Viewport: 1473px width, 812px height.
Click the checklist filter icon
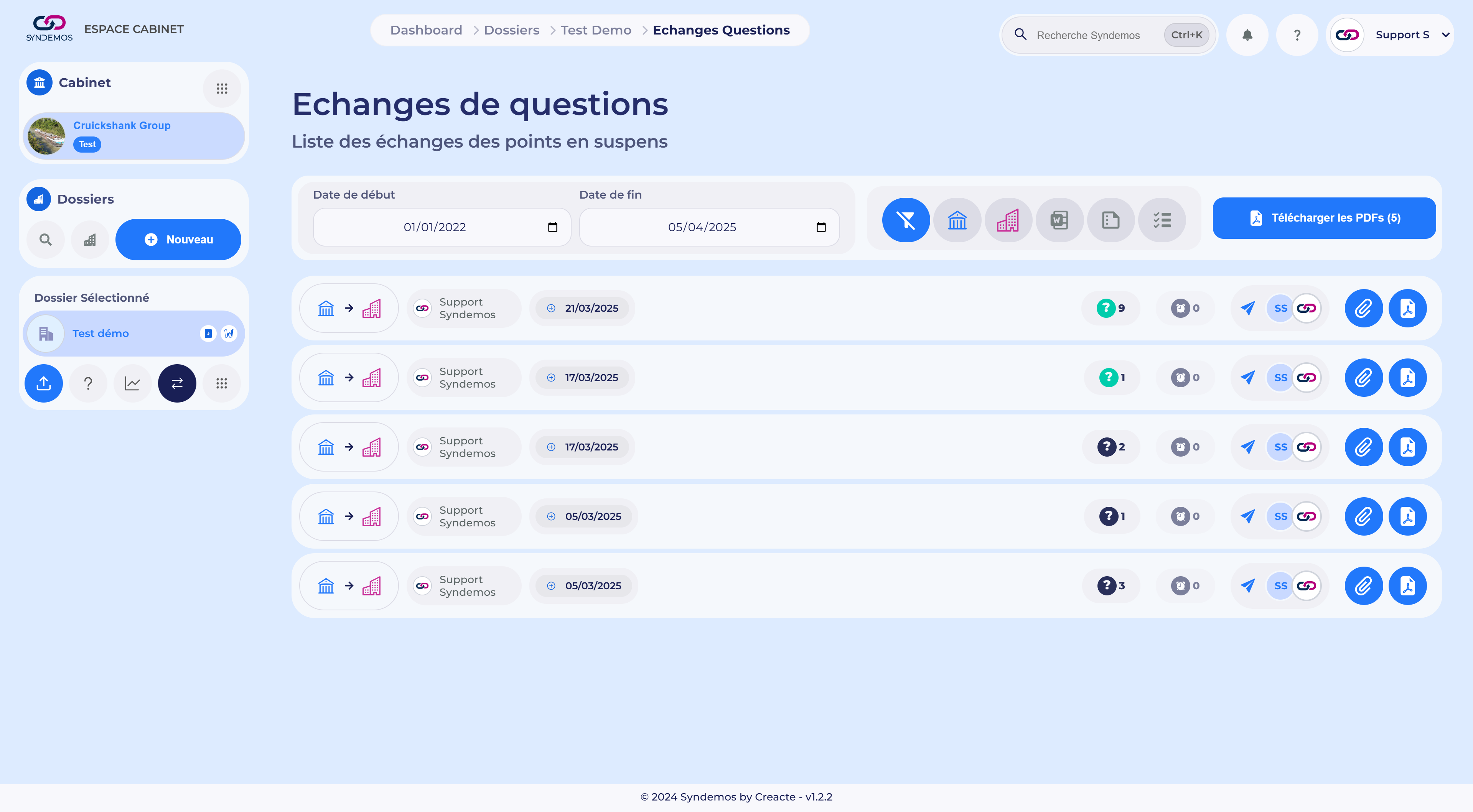pos(1162,220)
